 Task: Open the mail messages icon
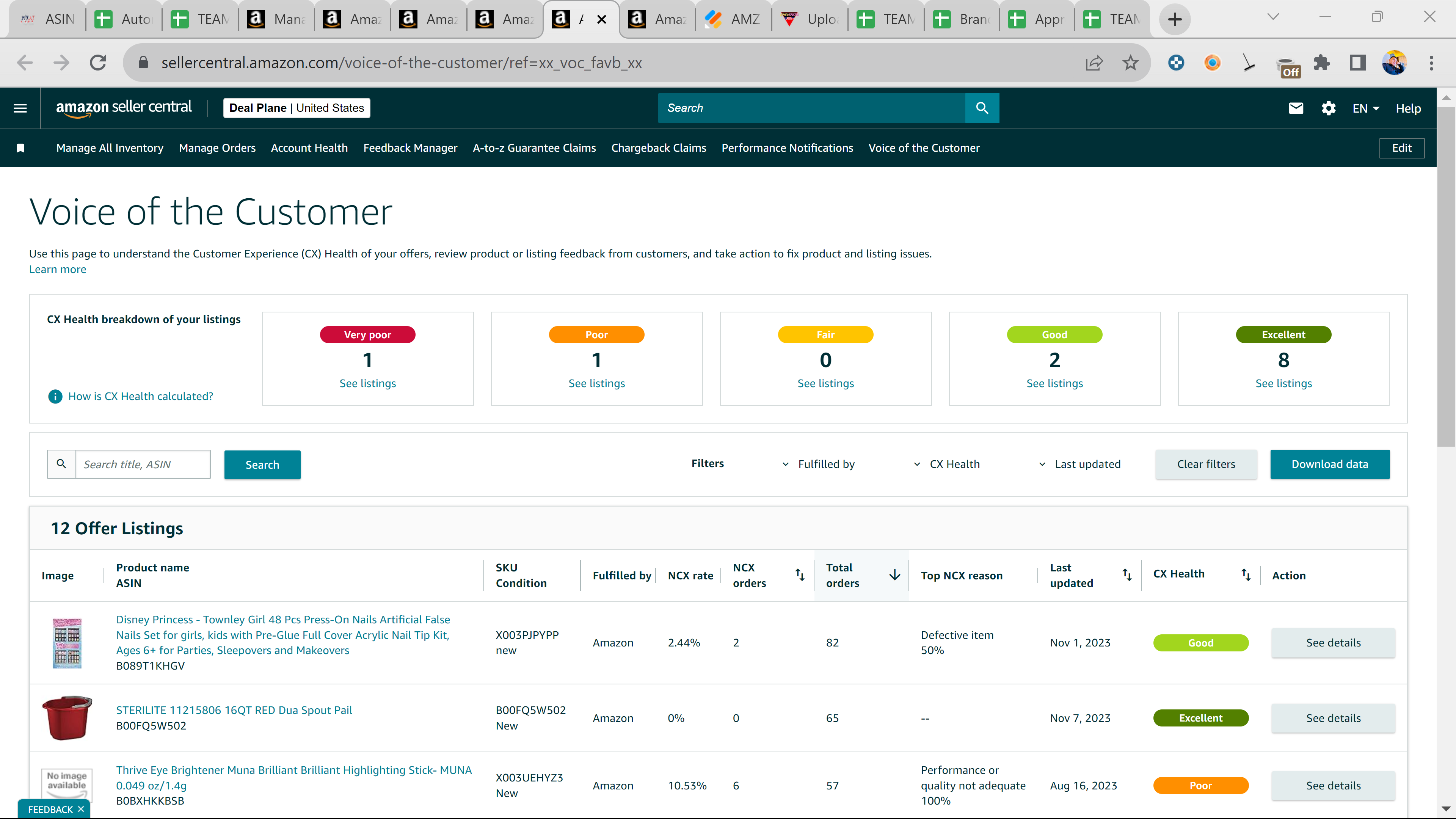click(1296, 108)
